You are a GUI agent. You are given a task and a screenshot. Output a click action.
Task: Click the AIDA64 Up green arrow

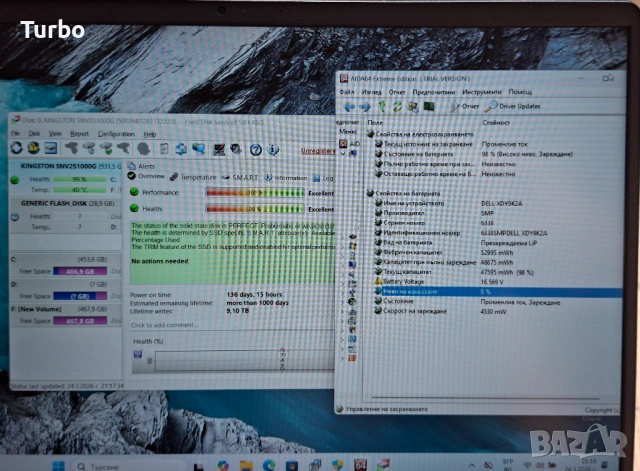382,107
